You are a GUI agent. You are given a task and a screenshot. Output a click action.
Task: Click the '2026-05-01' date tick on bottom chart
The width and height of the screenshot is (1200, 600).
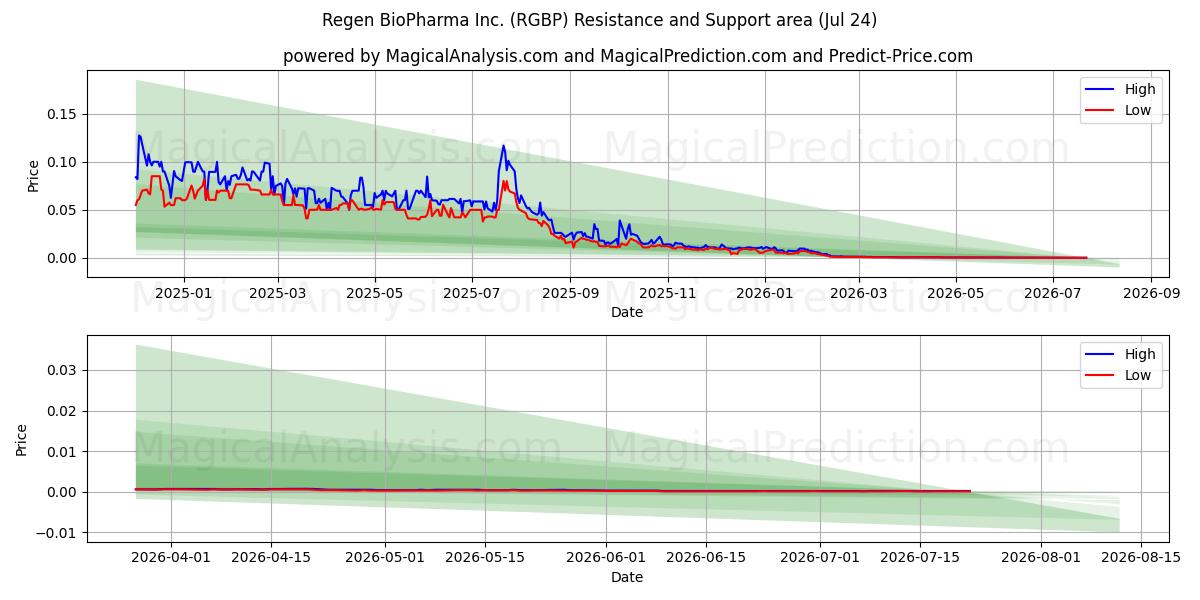pyautogui.click(x=385, y=558)
